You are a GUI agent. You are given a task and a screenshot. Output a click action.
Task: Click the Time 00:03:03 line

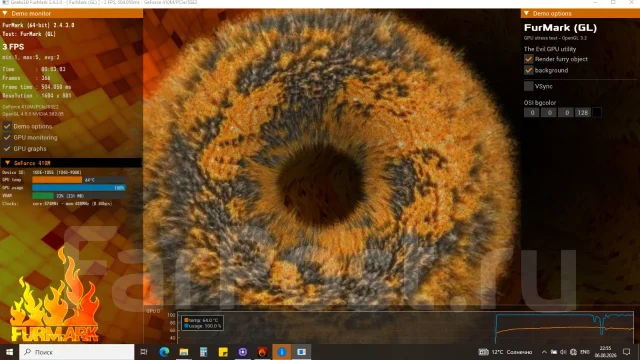(34, 69)
